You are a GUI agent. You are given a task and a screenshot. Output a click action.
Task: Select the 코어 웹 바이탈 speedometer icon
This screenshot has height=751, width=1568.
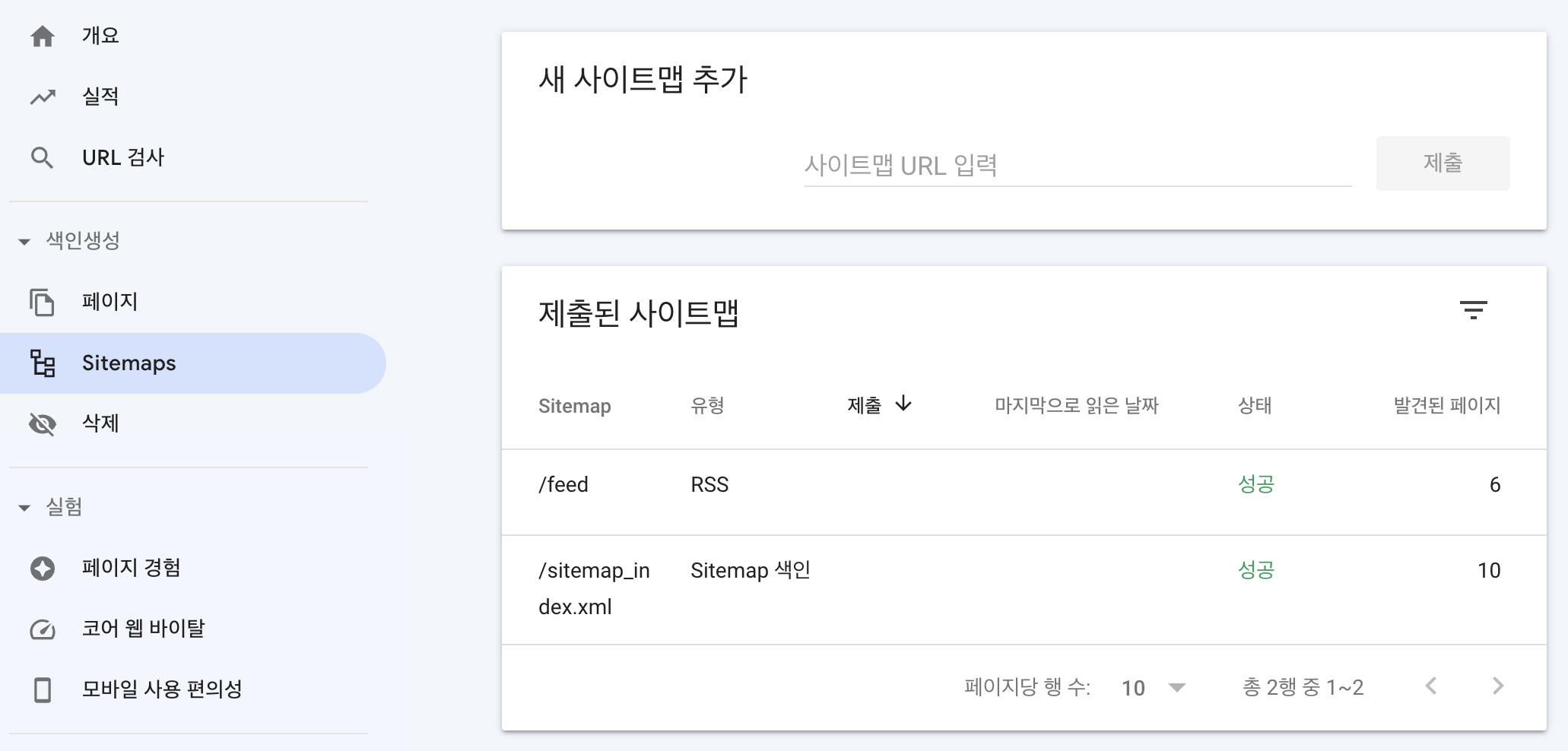(43, 629)
